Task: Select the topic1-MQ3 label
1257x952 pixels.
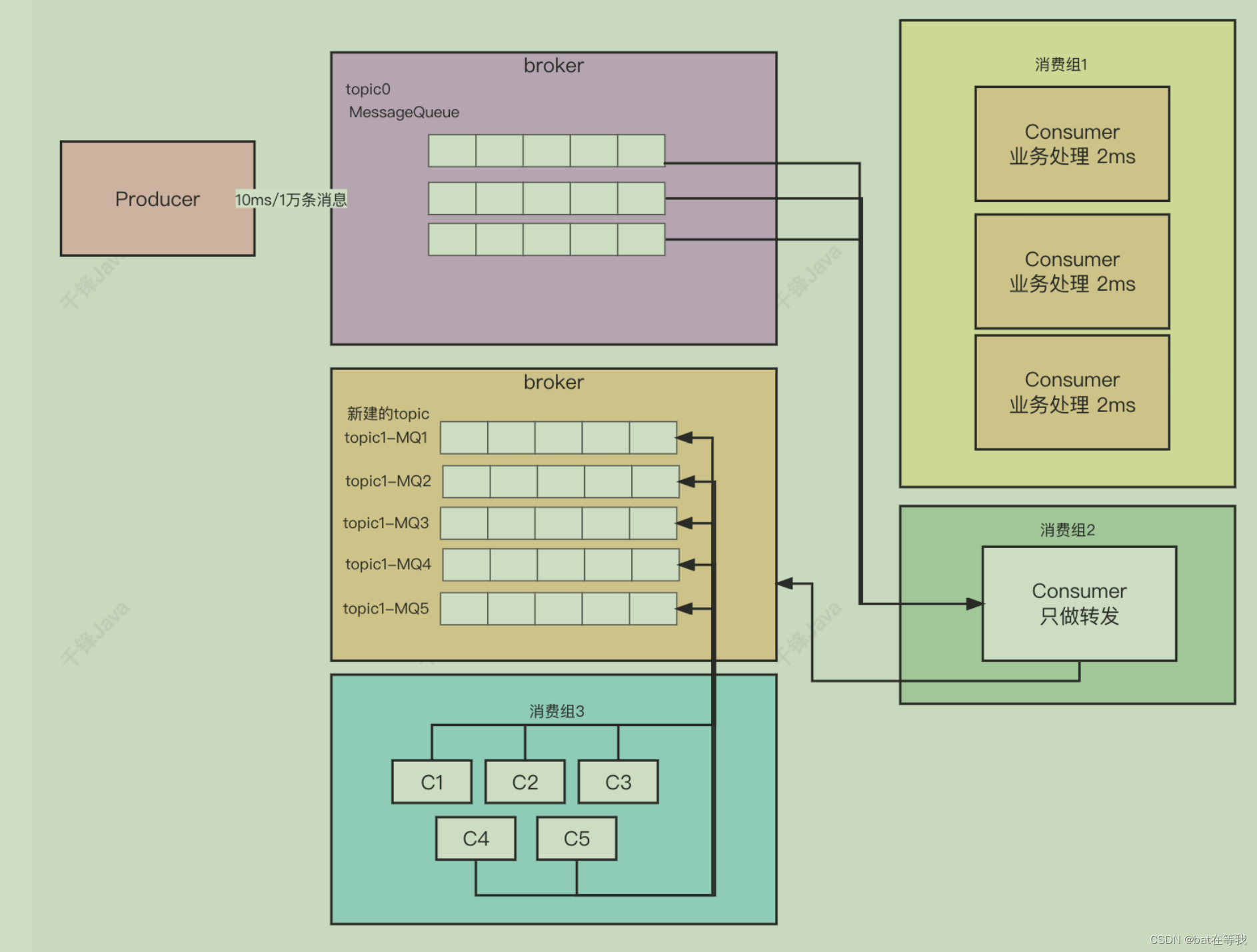Action: click(386, 523)
